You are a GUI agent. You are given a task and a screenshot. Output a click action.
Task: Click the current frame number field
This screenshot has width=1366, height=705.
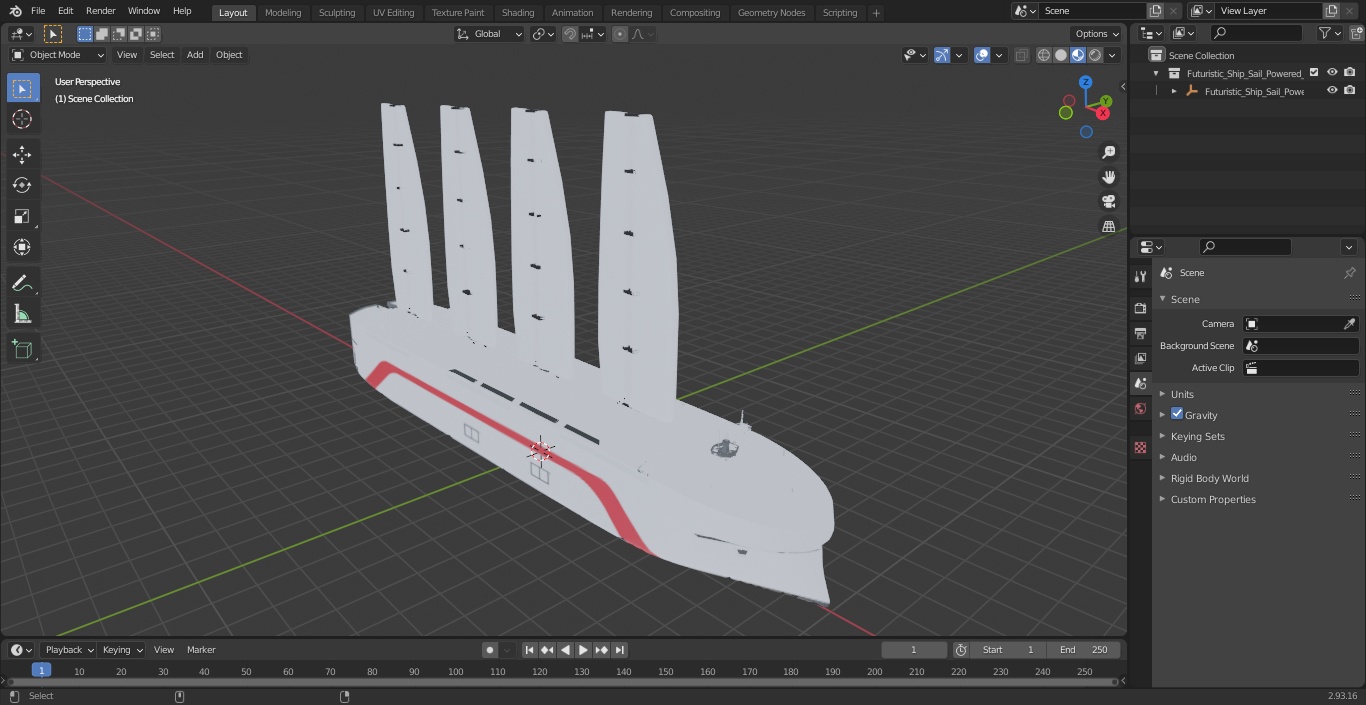tap(913, 650)
